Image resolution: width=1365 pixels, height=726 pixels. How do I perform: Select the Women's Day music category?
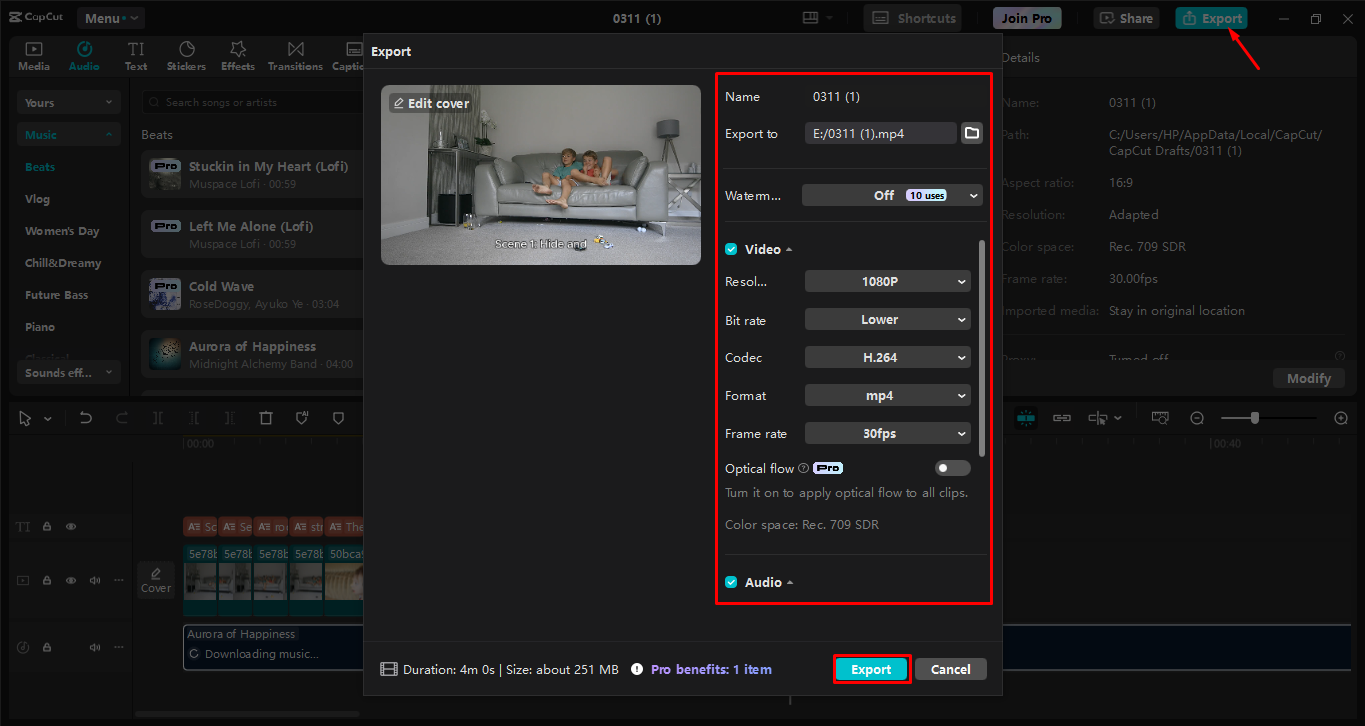coord(62,231)
